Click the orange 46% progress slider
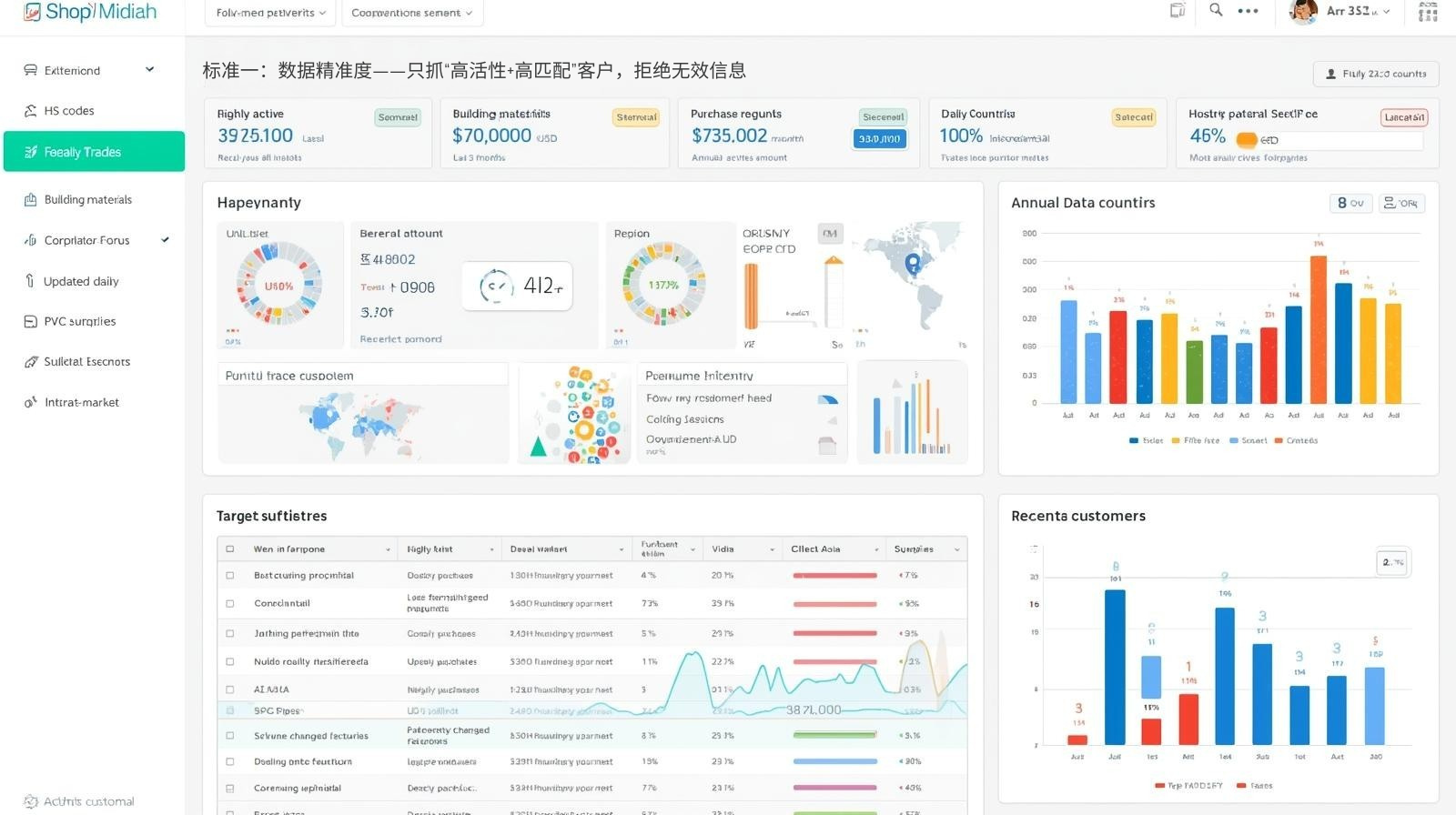Screen dimensions: 1456x815 (1247, 140)
